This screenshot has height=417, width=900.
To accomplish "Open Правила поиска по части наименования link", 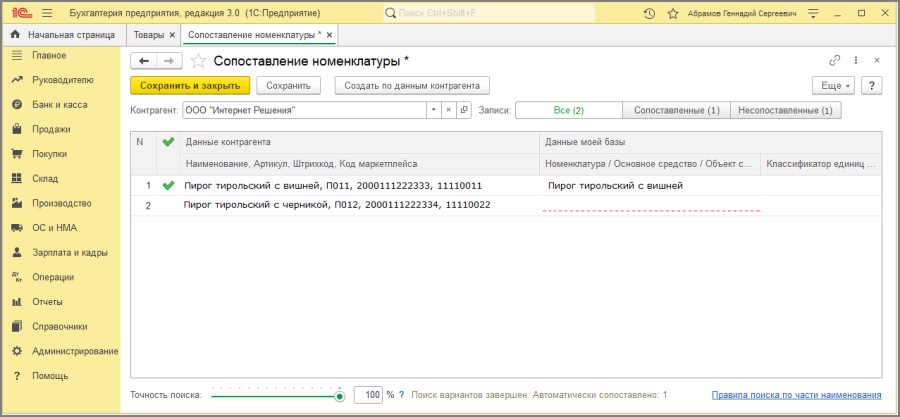I will [796, 395].
